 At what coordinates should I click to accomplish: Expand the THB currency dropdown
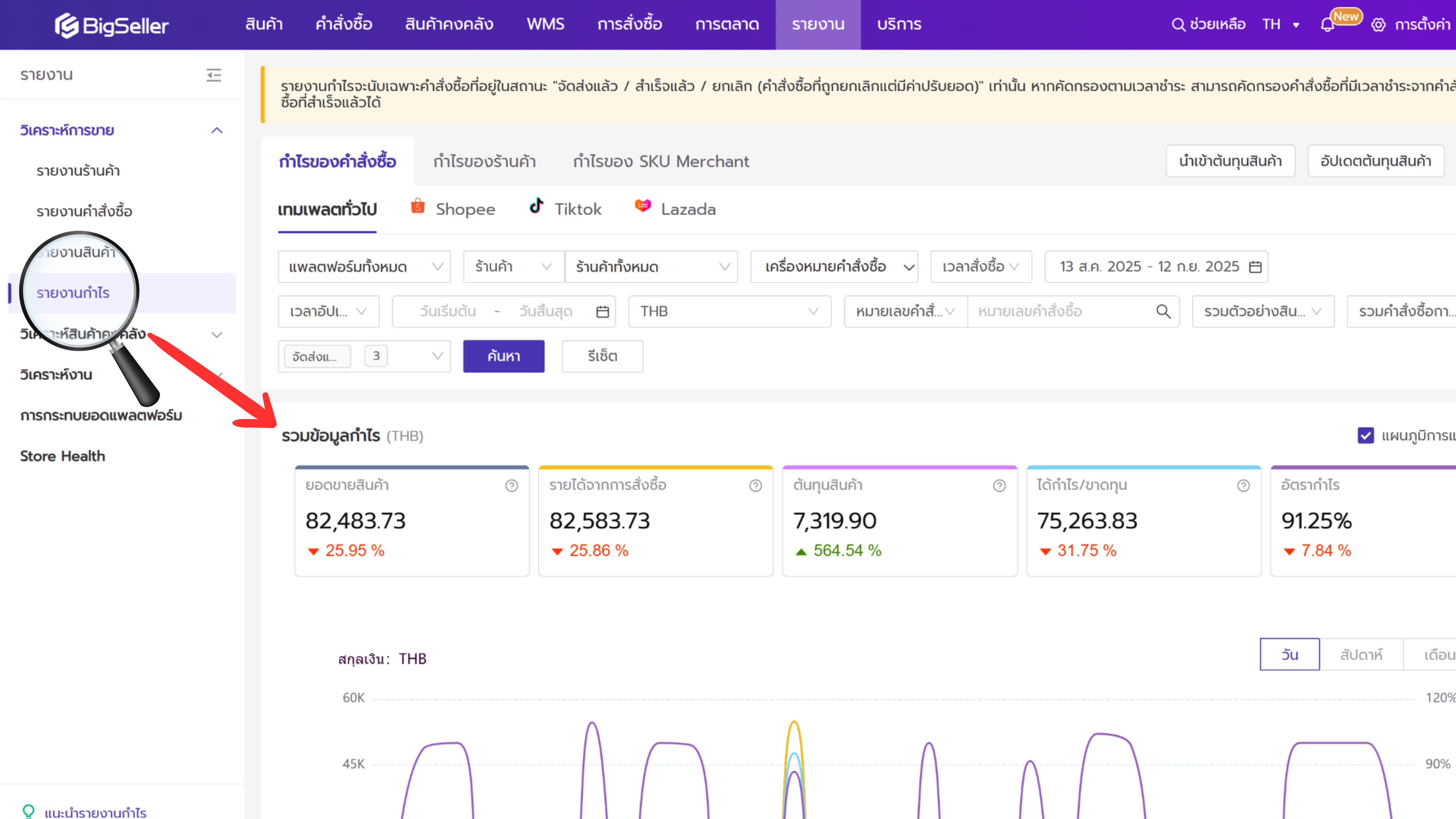click(x=729, y=312)
